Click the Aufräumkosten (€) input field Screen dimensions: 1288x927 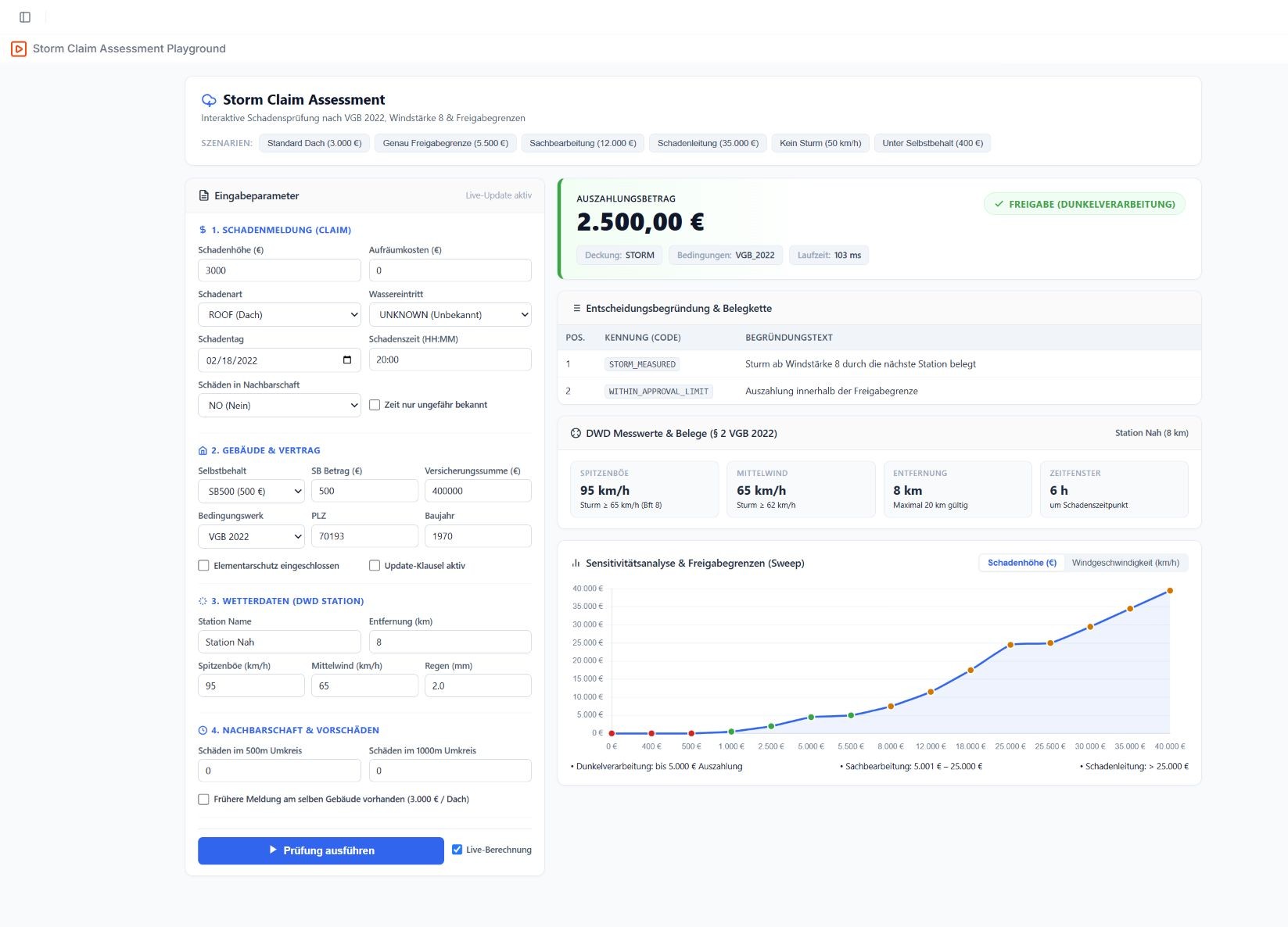point(450,270)
